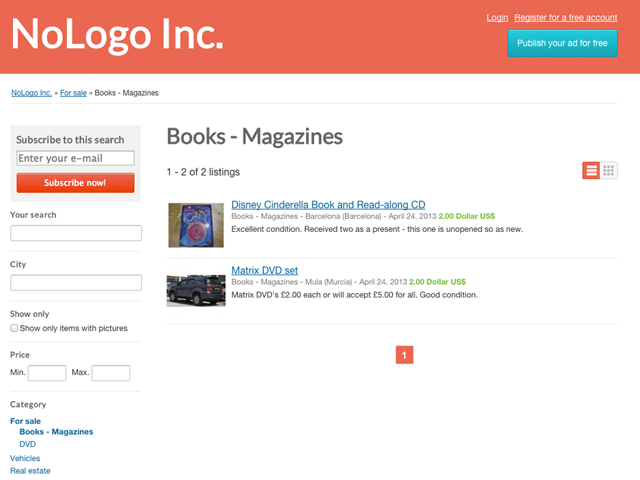Focus the City input field

click(x=75, y=283)
